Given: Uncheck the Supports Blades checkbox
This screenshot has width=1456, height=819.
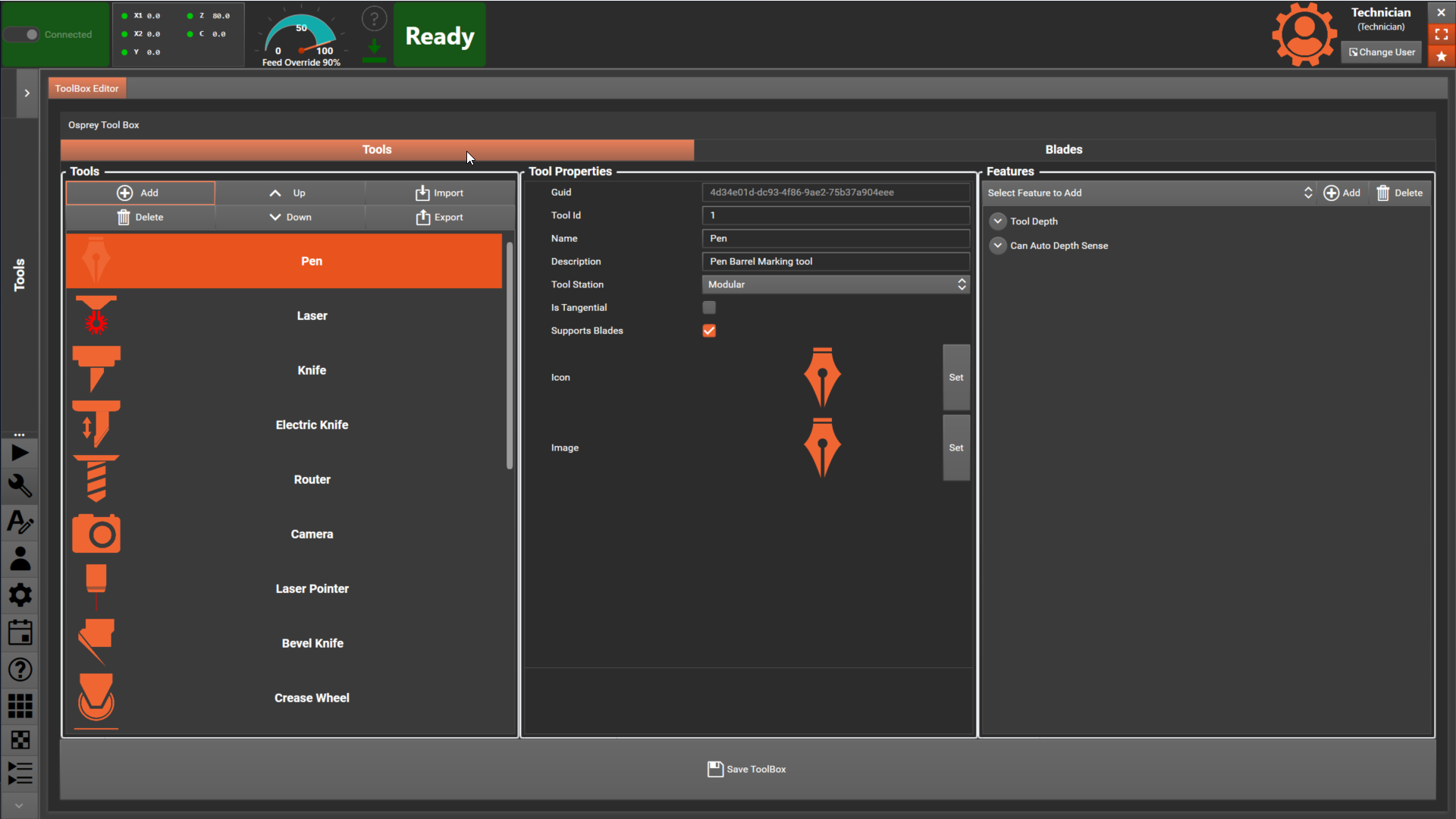Looking at the screenshot, I should point(709,331).
